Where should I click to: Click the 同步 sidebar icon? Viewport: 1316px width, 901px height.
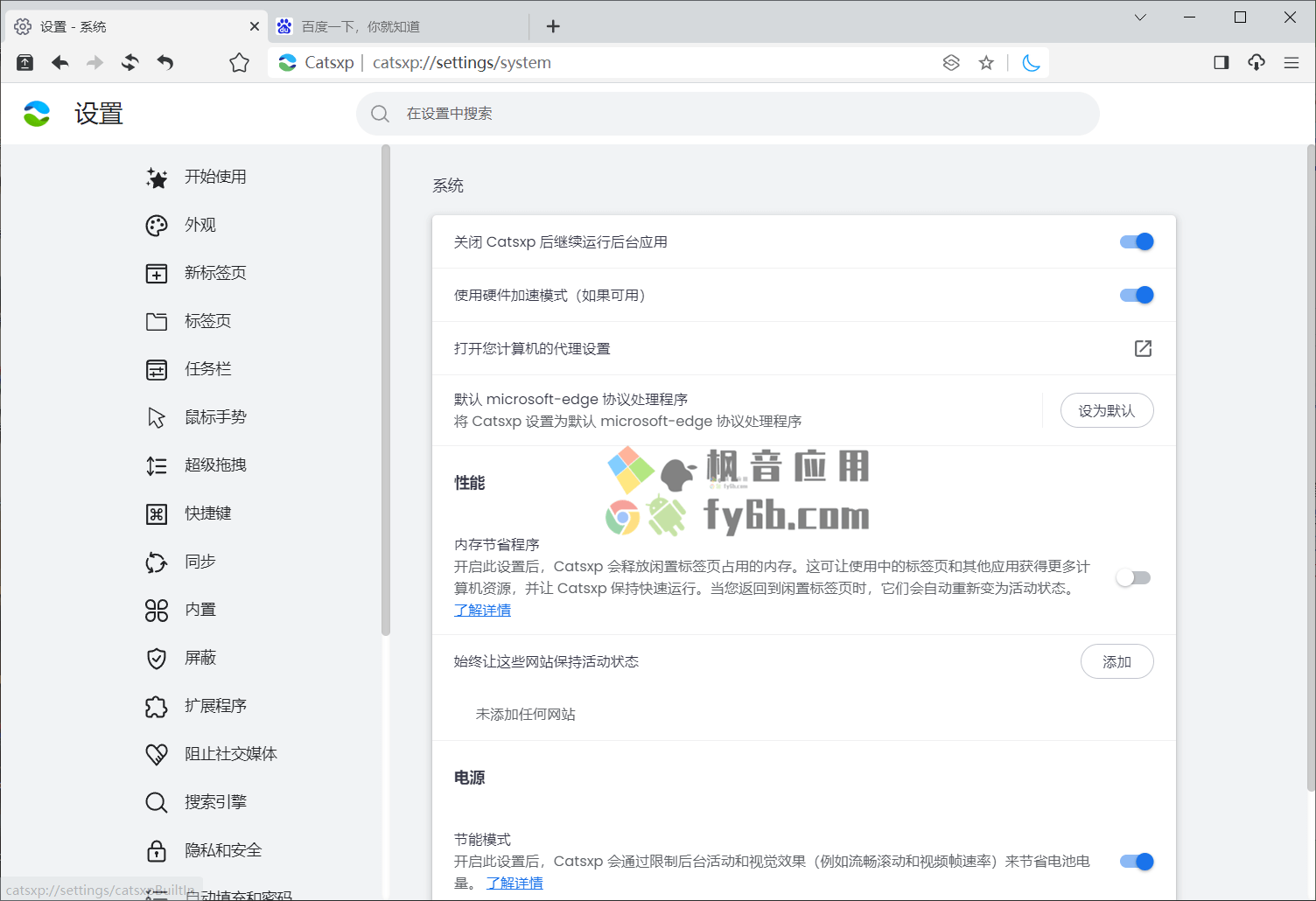(157, 562)
